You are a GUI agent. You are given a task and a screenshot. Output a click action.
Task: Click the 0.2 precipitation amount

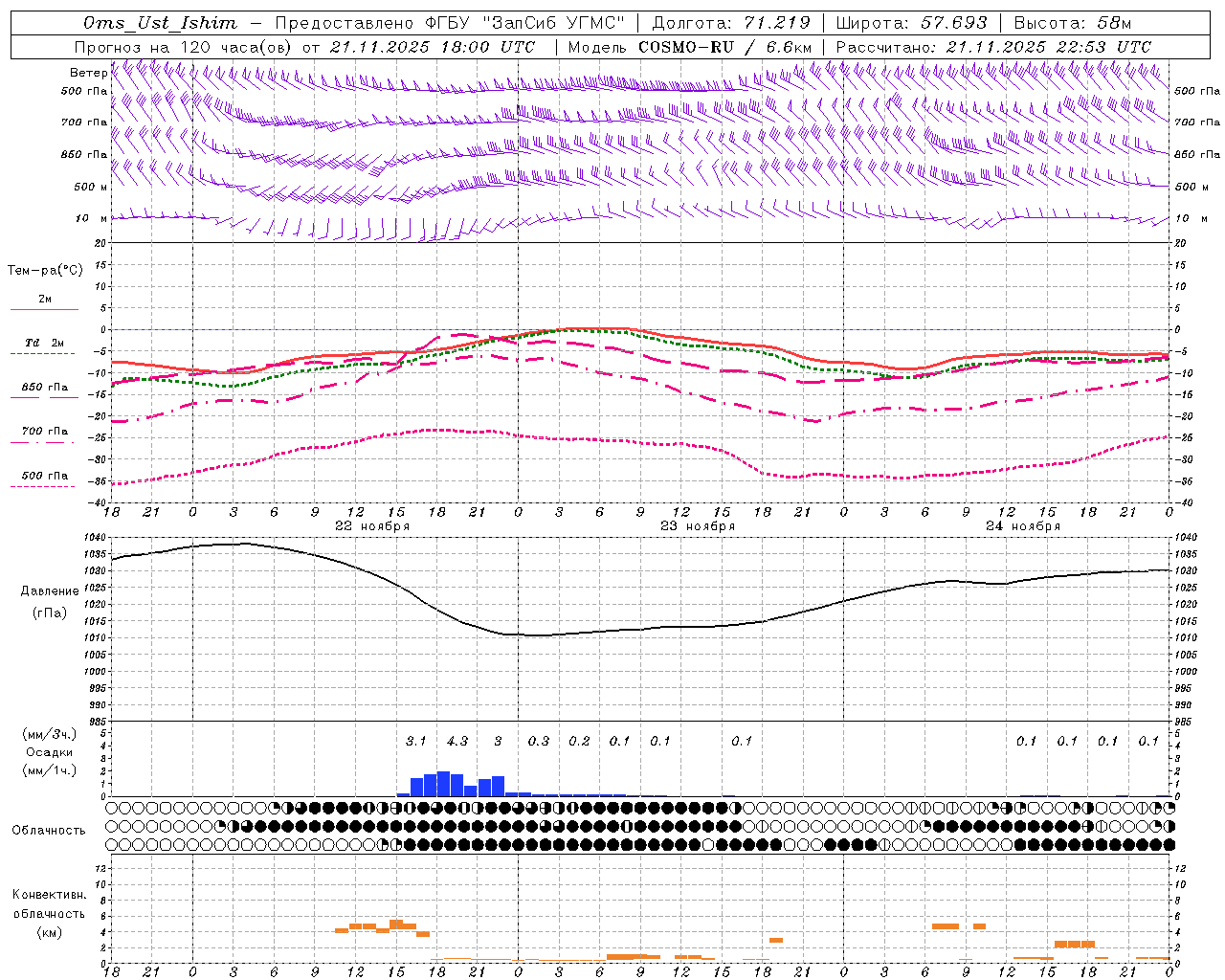point(579,741)
